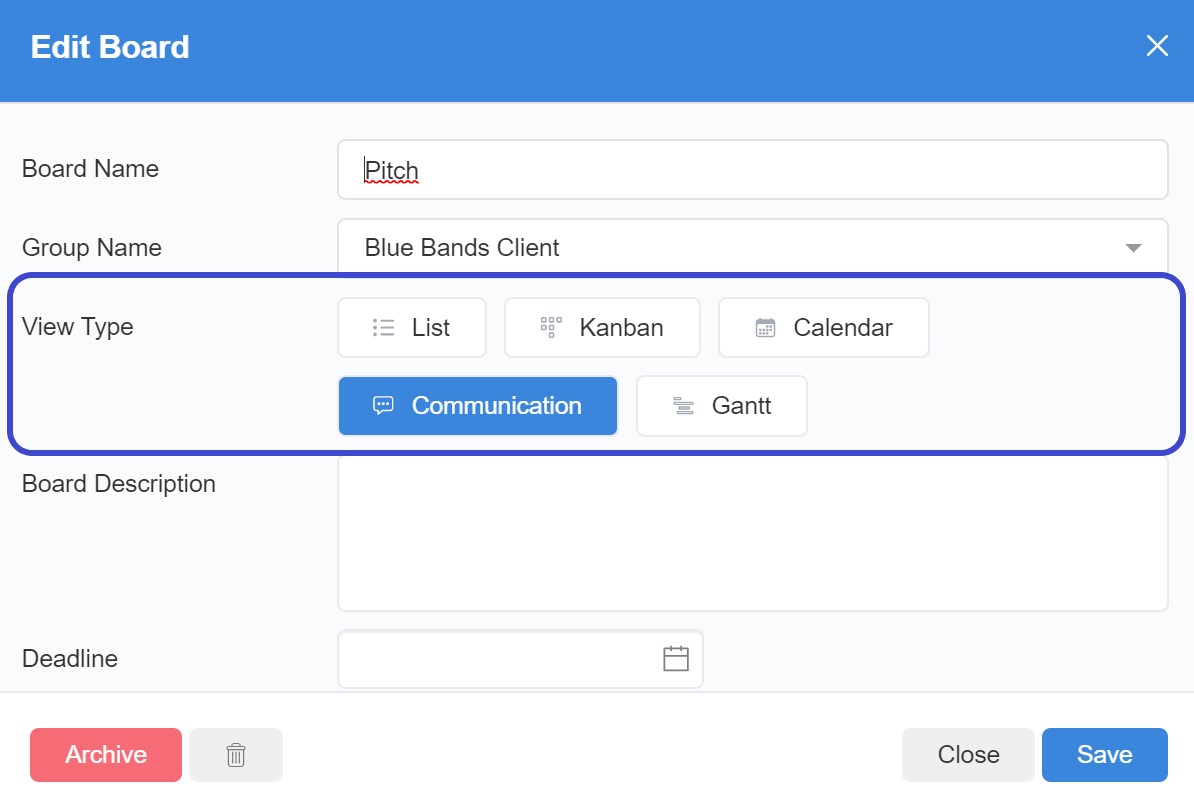Viewport: 1194px width, 801px height.
Task: Save the board changes
Action: [1105, 755]
